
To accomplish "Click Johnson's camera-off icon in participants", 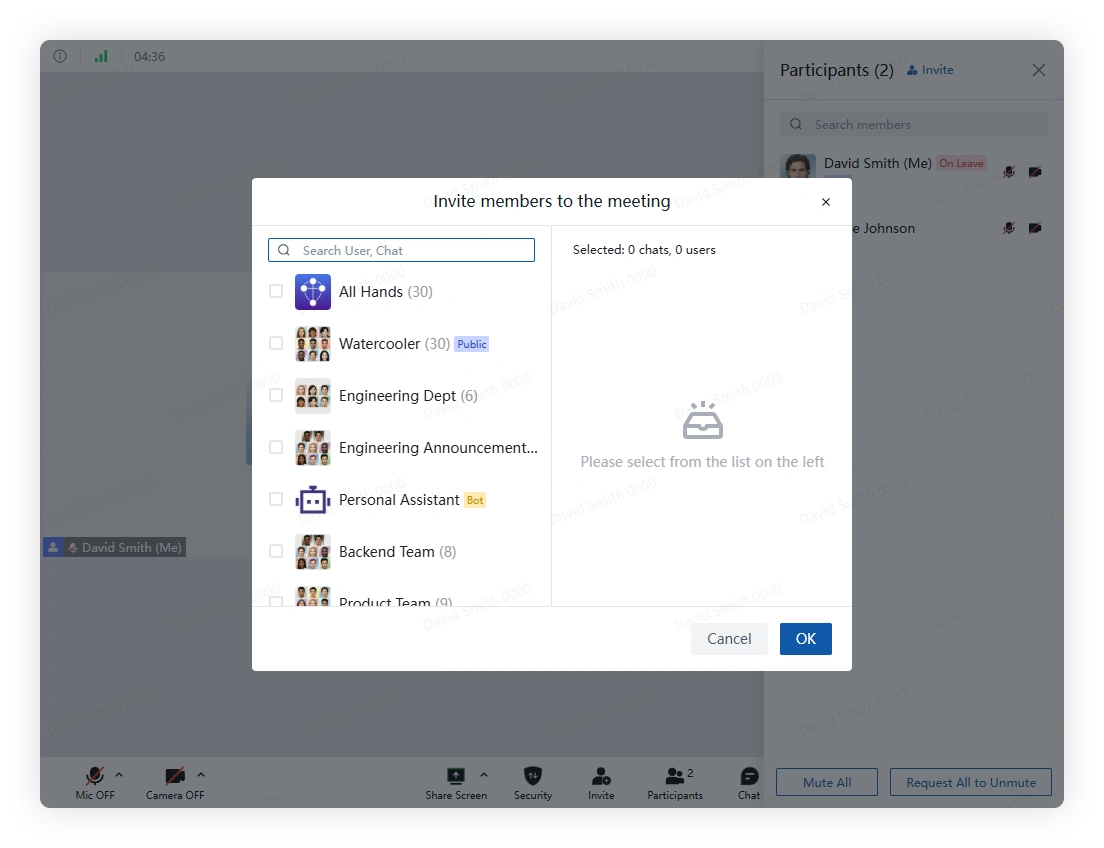I will (1035, 228).
